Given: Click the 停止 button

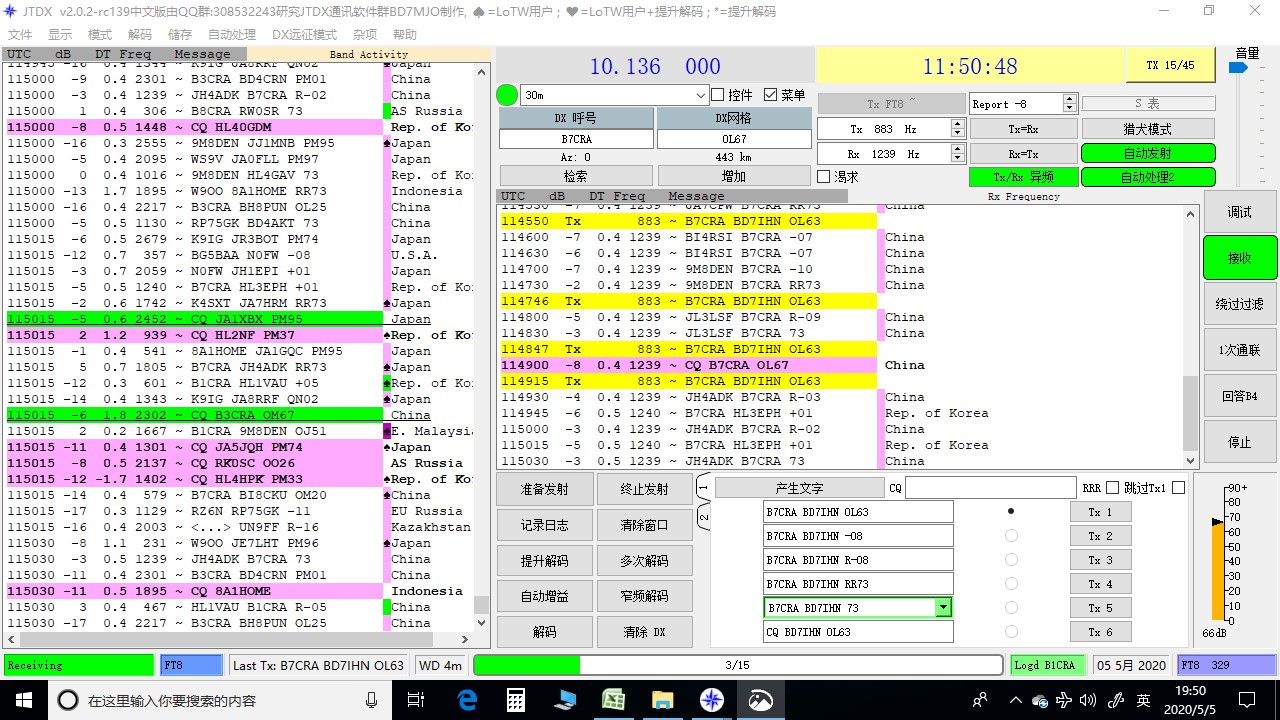Looking at the screenshot, I should pyautogui.click(x=1239, y=441).
